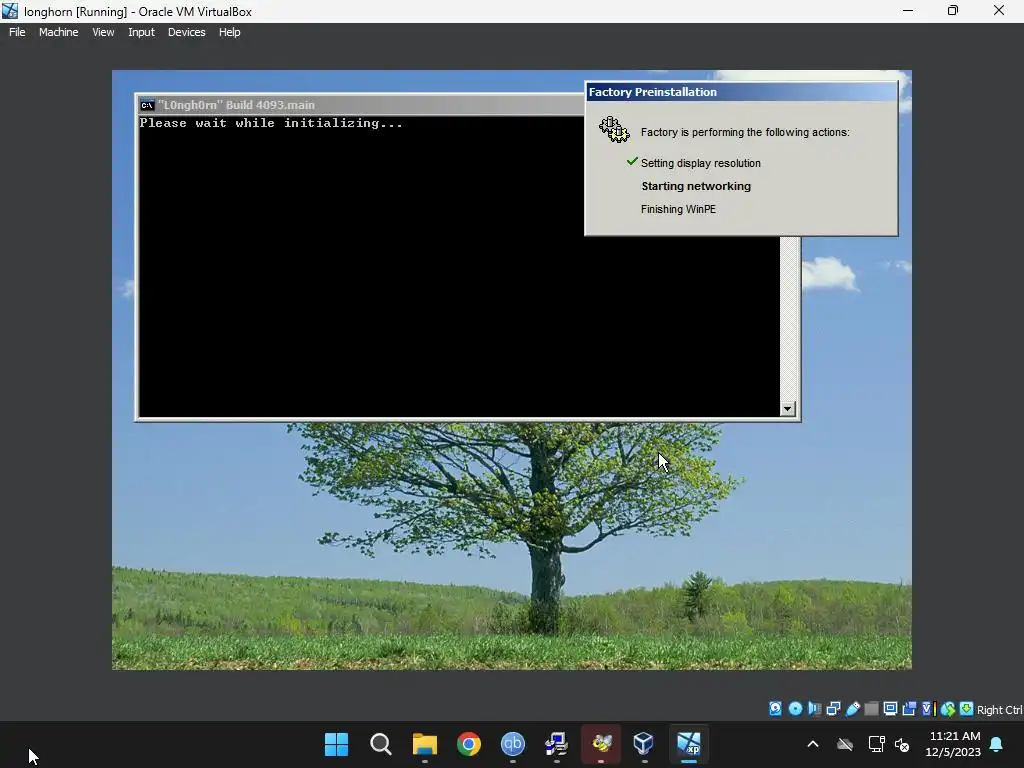1024x768 pixels.
Task: Open Windows taskbar Search
Action: 381,744
